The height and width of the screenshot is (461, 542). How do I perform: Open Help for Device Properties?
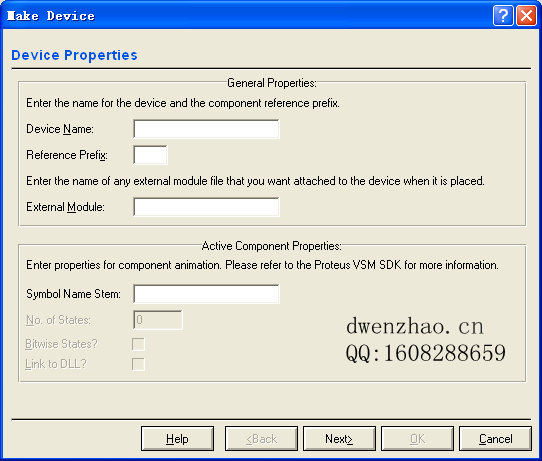coord(177,439)
